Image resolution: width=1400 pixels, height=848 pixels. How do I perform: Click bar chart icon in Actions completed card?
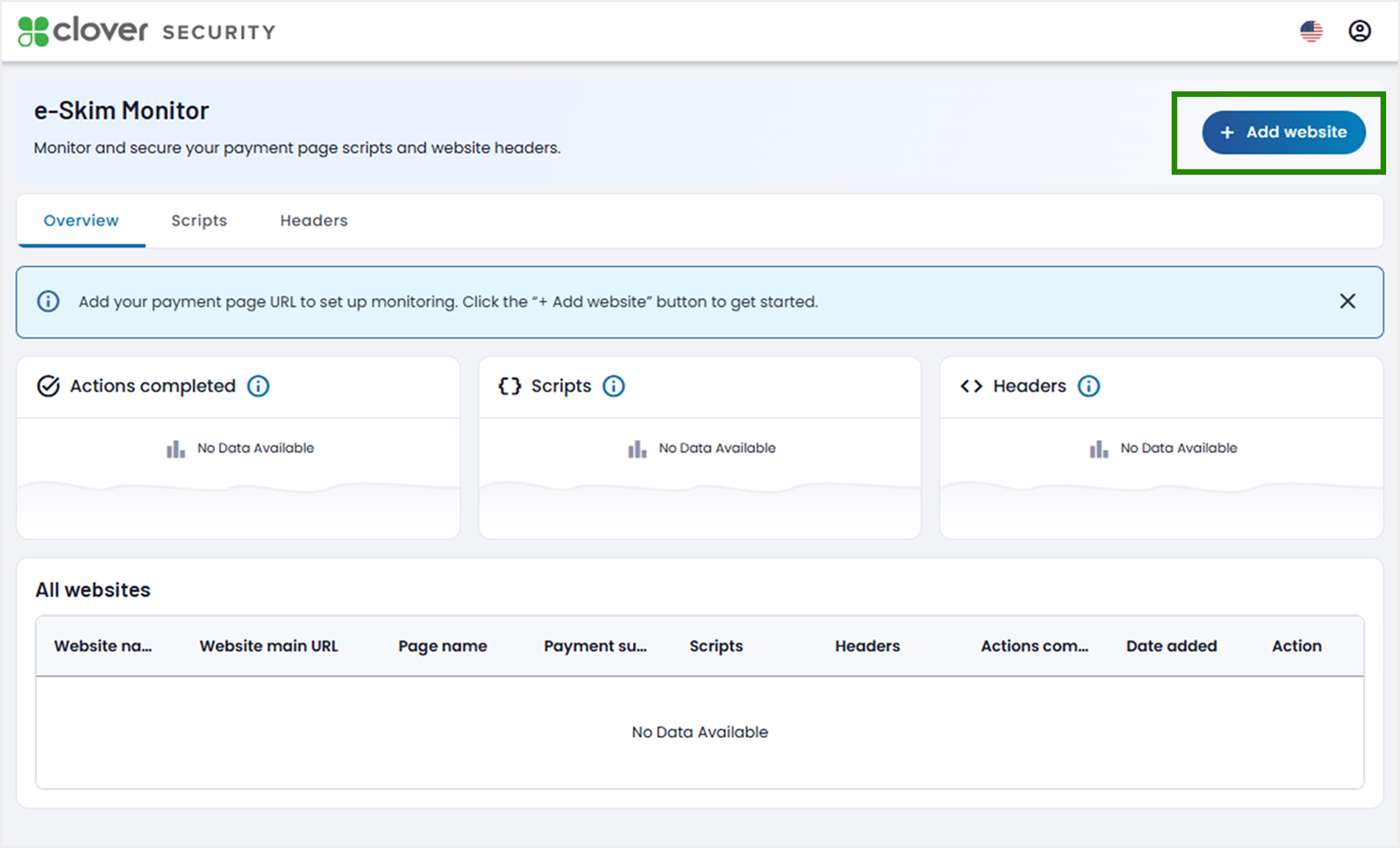(176, 449)
